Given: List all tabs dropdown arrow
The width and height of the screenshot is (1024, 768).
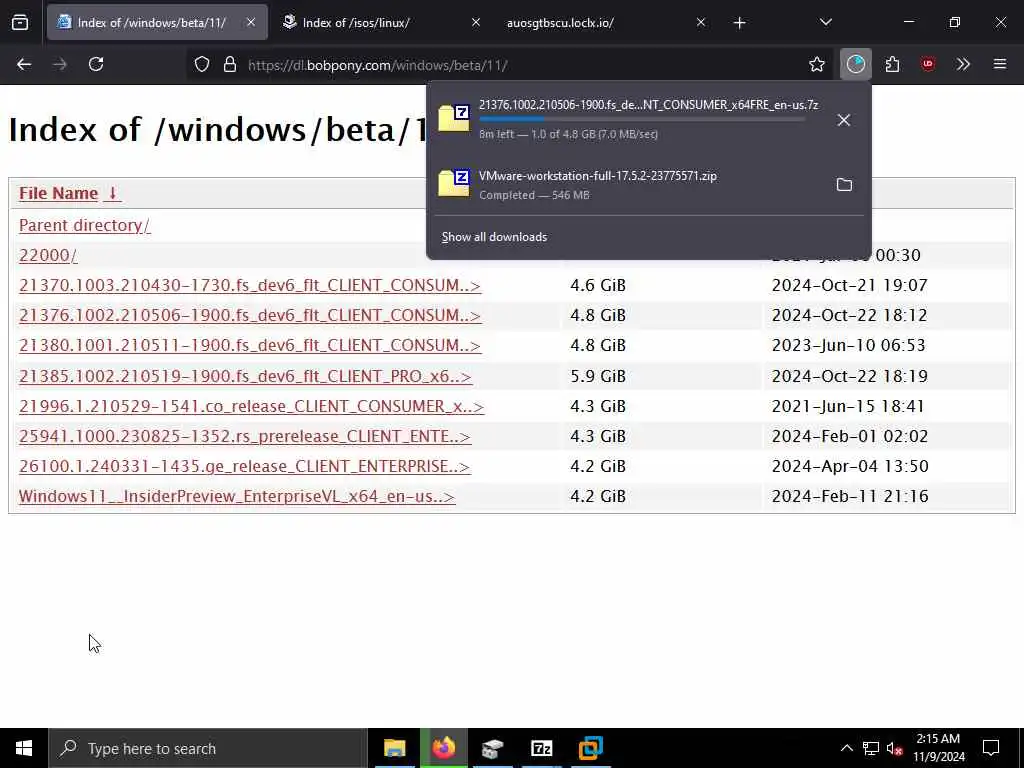Looking at the screenshot, I should click(x=825, y=23).
